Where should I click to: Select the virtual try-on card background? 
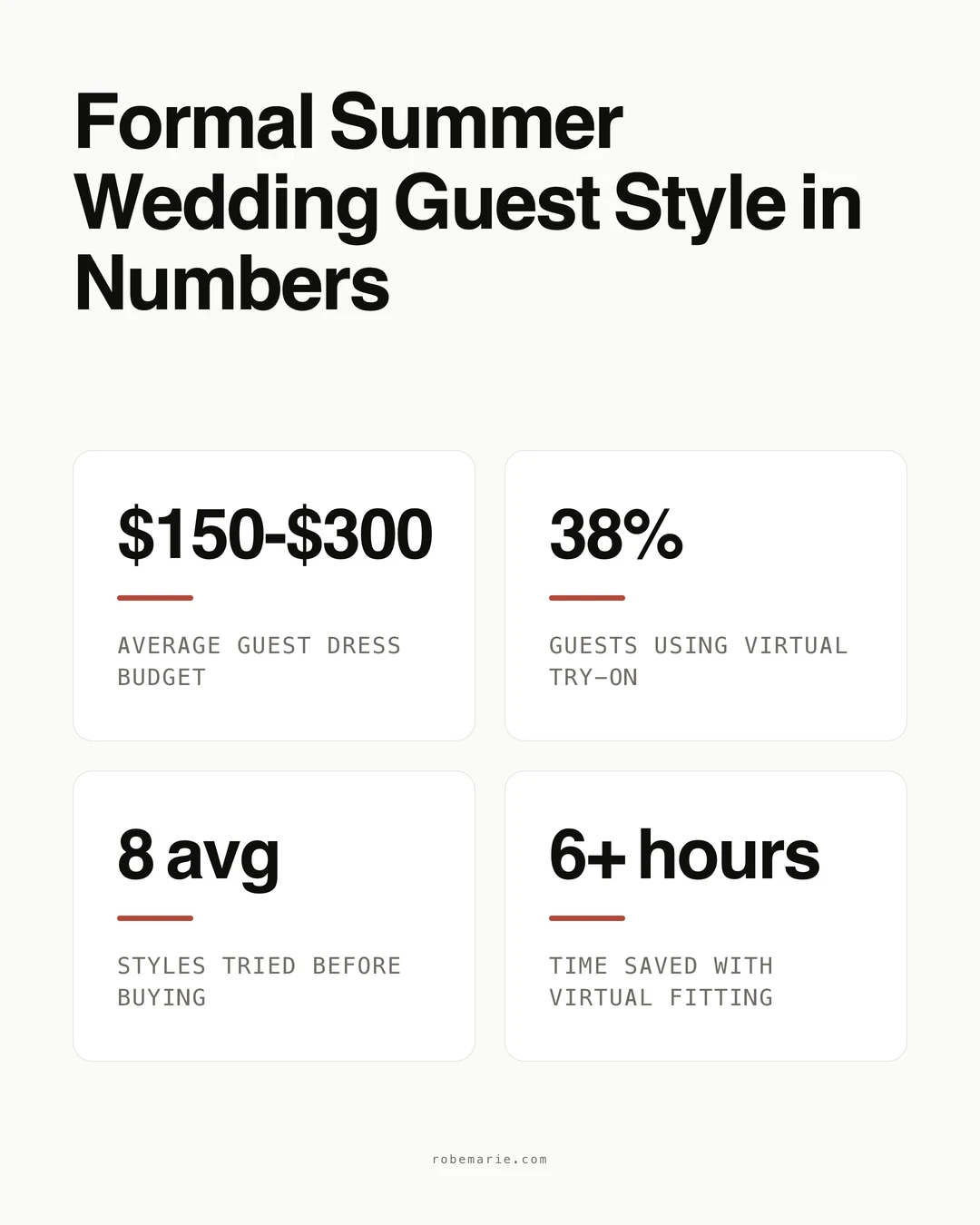[706, 595]
